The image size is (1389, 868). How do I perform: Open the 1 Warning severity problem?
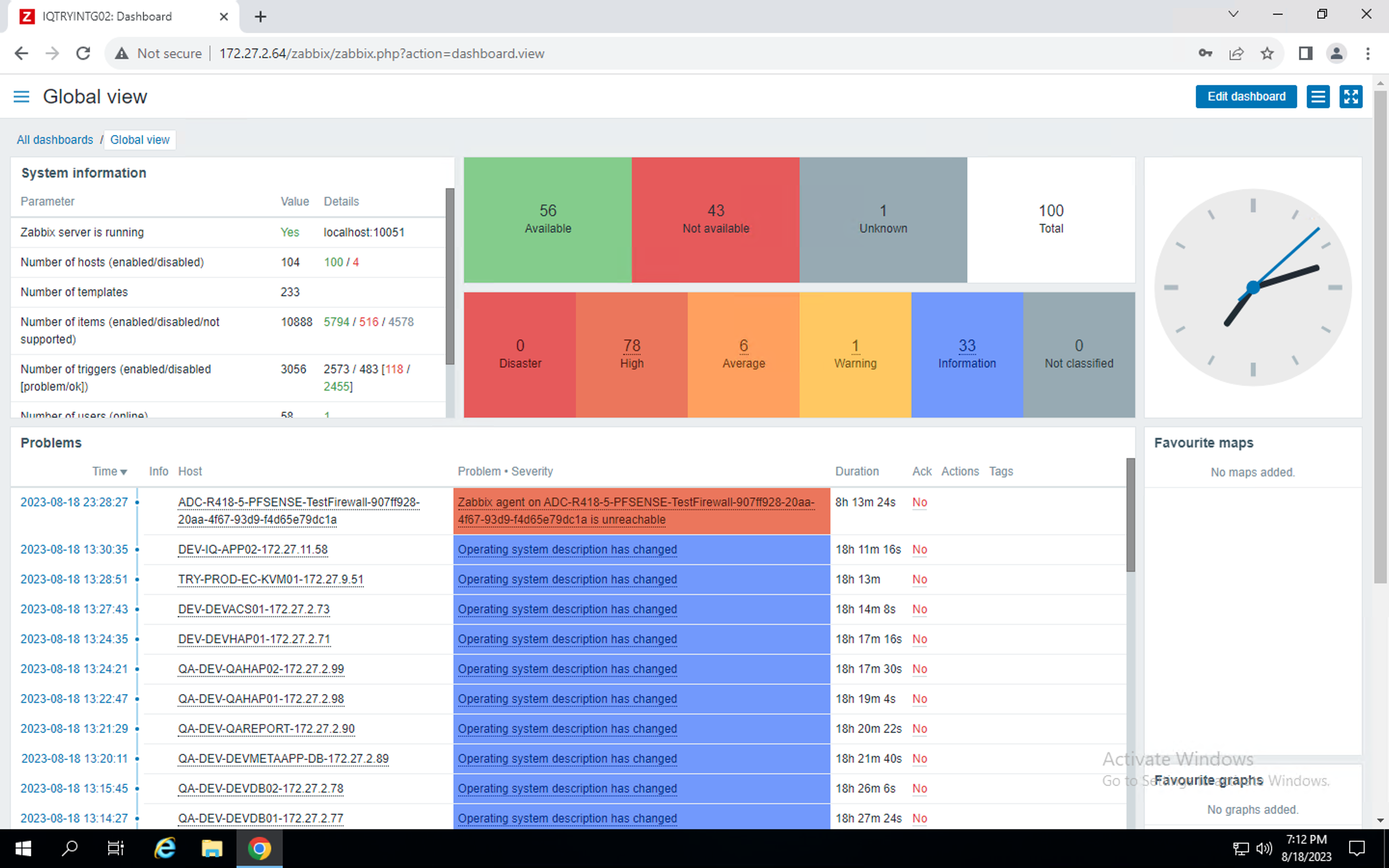click(x=855, y=346)
